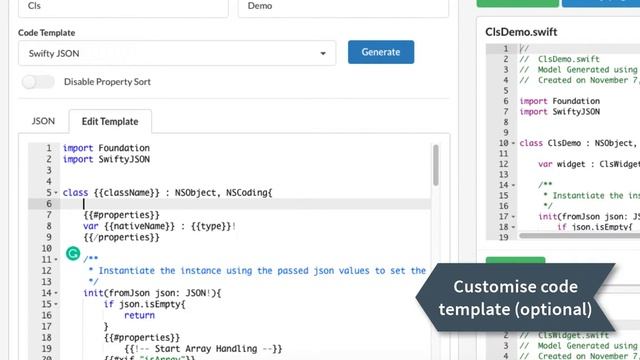
Task: Switch to the JSON tab
Action: (x=43, y=121)
